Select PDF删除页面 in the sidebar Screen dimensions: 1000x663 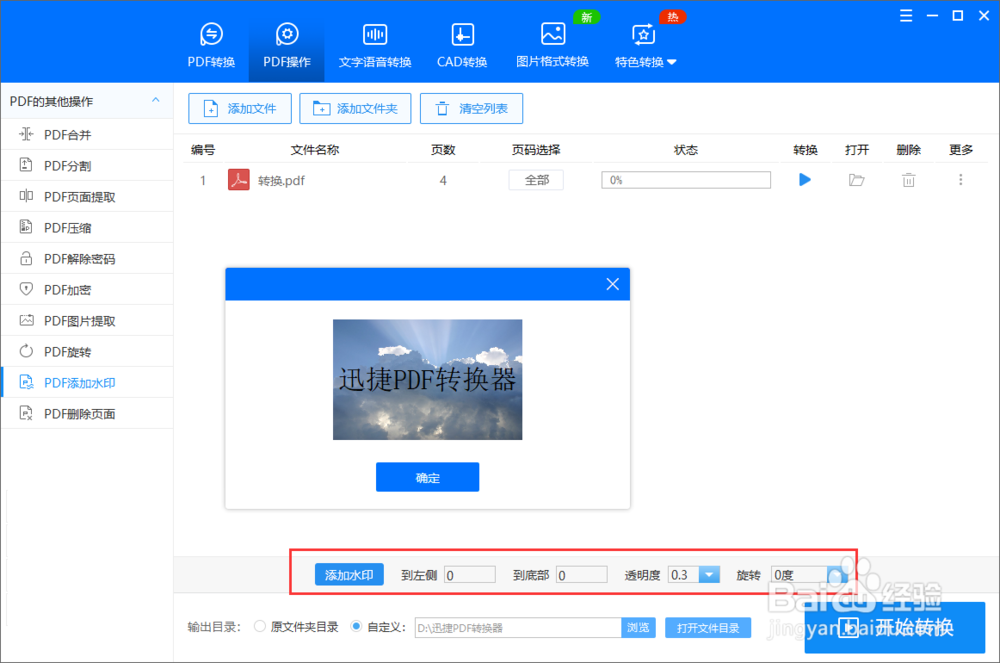87,414
